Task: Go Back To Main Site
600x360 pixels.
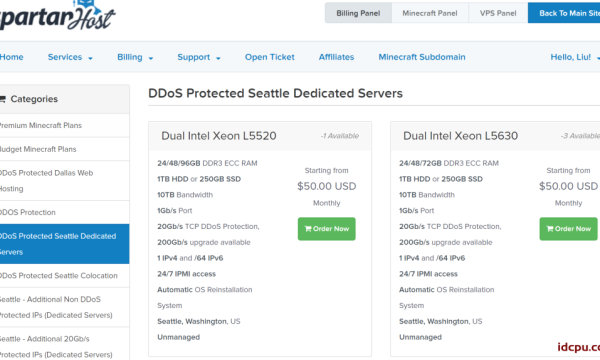Action: [564, 13]
